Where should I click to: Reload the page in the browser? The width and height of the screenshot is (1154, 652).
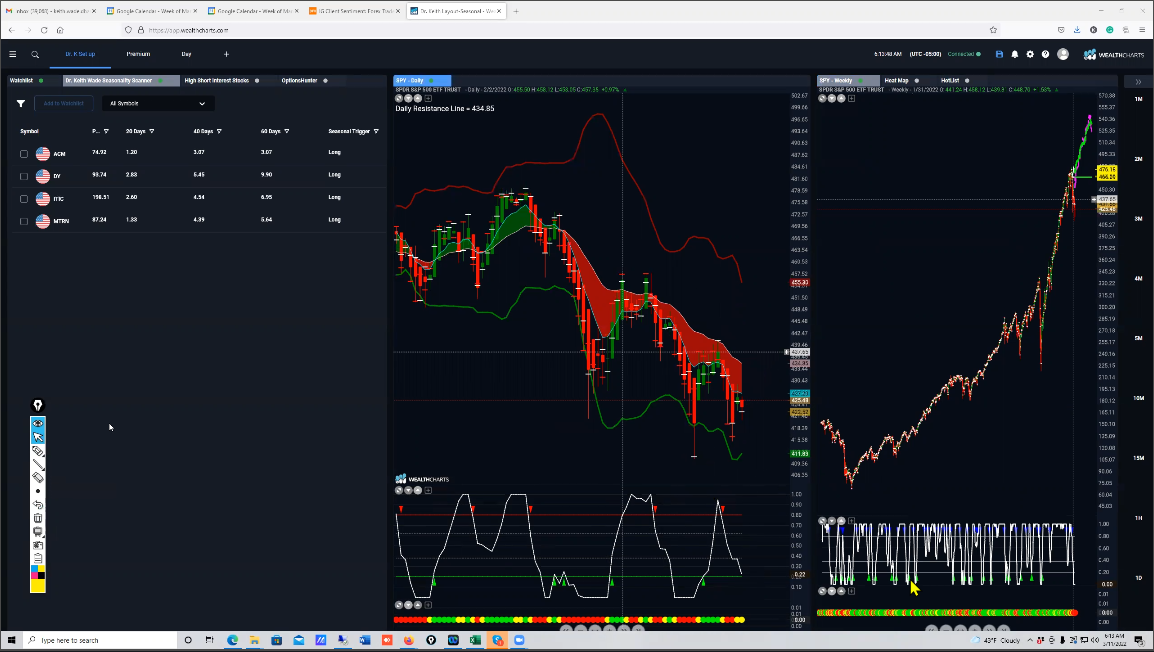[x=44, y=30]
